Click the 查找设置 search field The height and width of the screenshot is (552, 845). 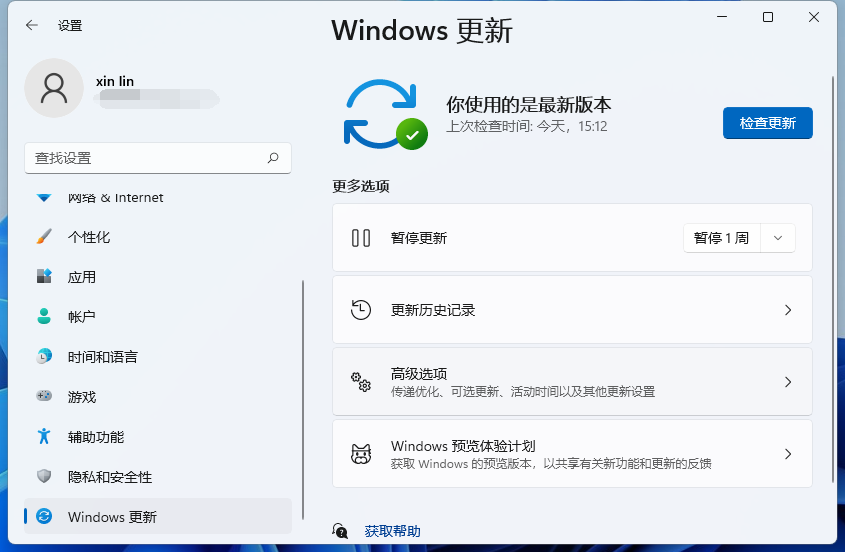pos(145,158)
